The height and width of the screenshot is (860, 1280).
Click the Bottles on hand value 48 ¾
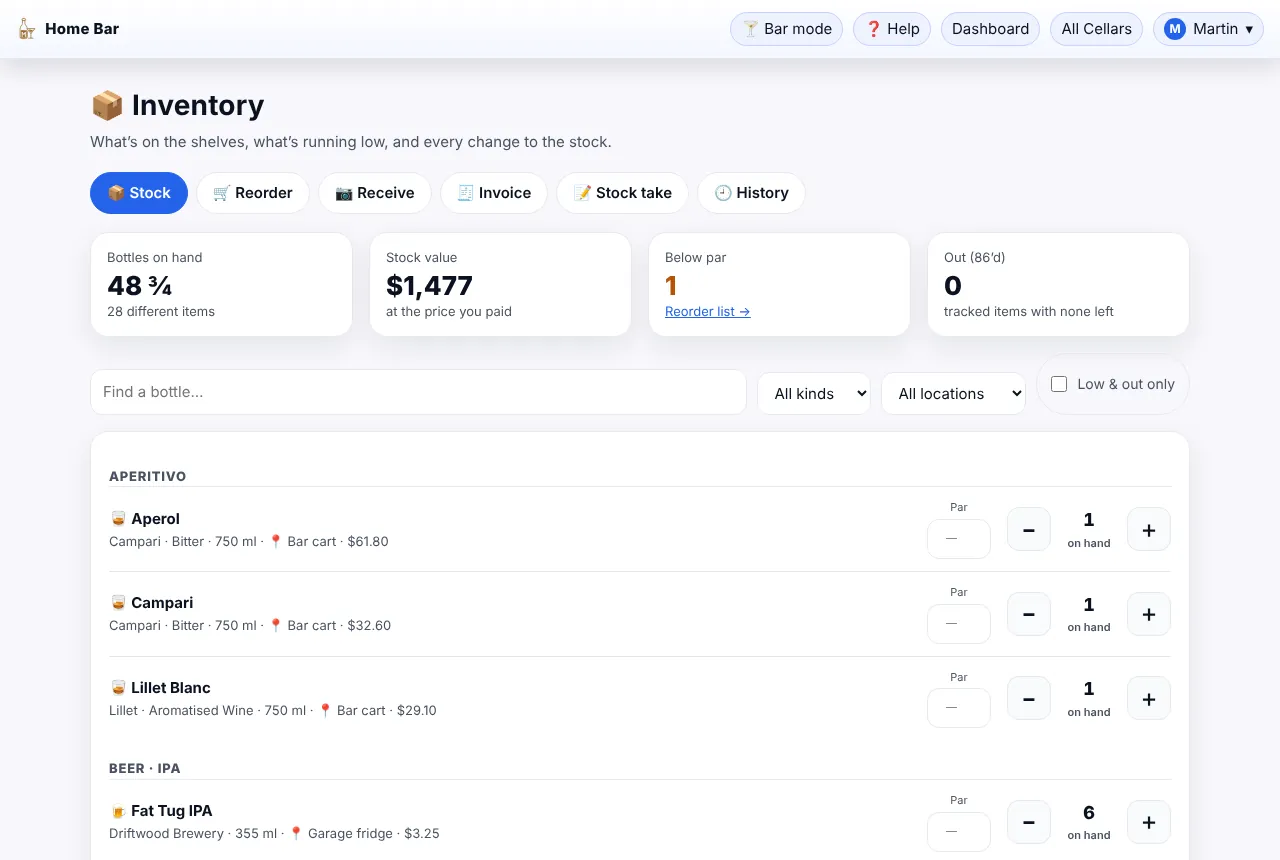pyautogui.click(x=140, y=286)
